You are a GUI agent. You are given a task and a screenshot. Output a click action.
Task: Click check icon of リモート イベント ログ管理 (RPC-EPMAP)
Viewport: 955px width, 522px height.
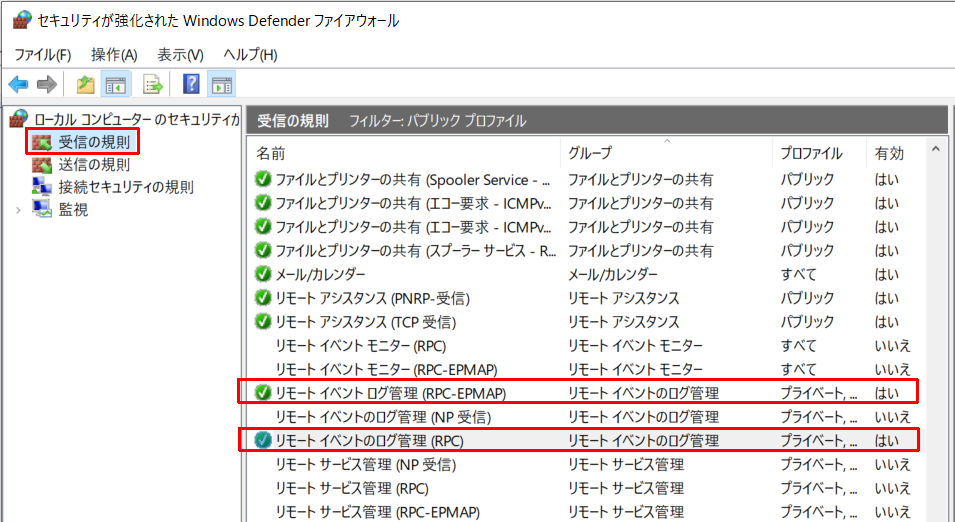coord(263,393)
